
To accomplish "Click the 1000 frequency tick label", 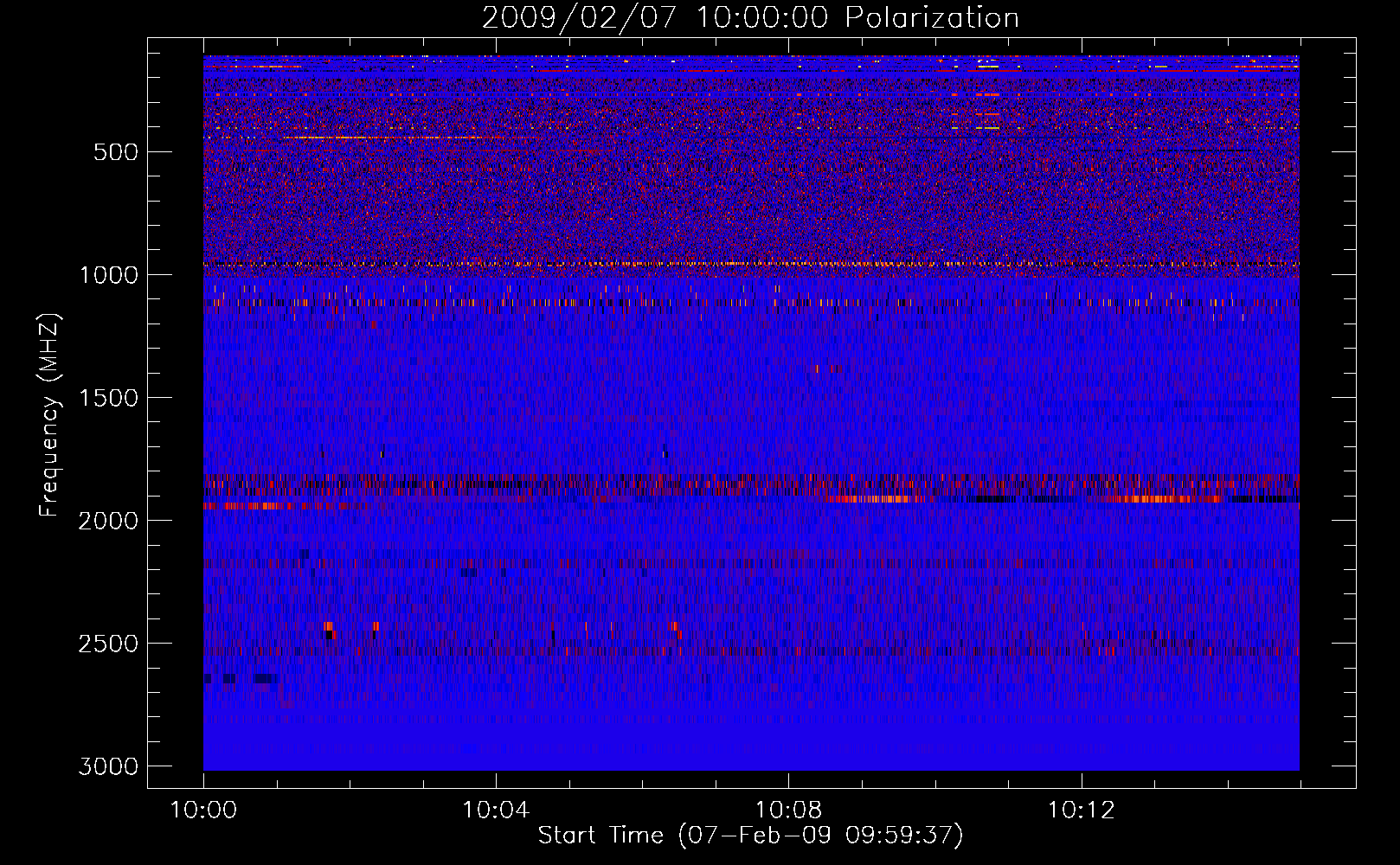I will 108,275.
